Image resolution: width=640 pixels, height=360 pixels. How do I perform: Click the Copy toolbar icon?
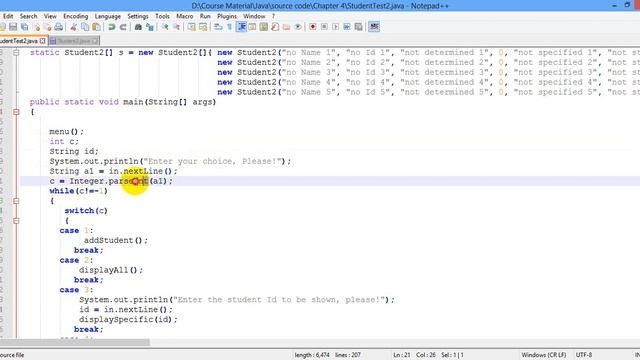tap(85, 27)
